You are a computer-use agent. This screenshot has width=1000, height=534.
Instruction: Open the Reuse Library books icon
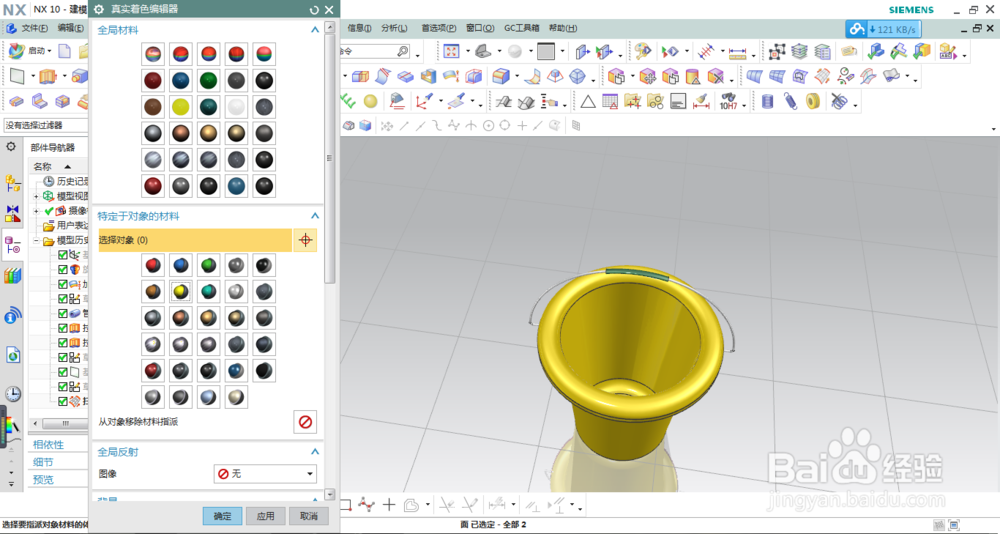(13, 276)
